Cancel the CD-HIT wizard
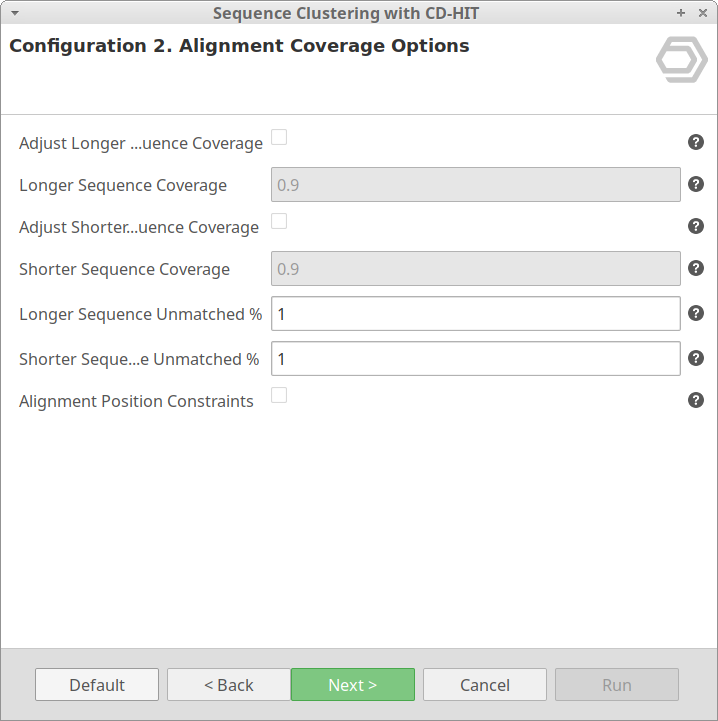Screen dimensions: 718x721 (485, 685)
